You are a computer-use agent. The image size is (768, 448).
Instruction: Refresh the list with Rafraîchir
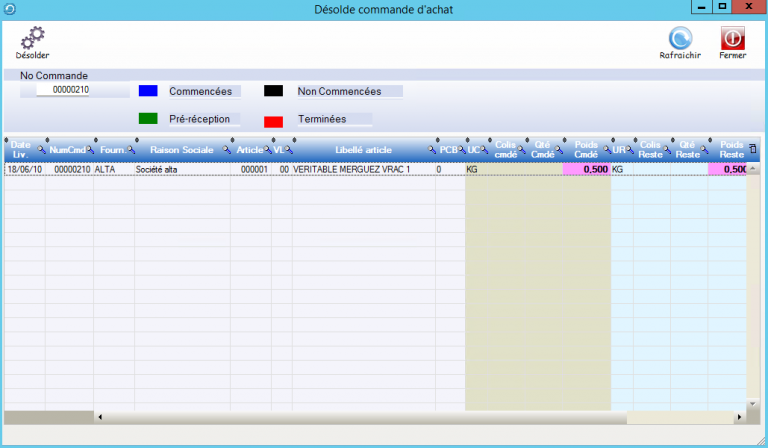point(680,38)
